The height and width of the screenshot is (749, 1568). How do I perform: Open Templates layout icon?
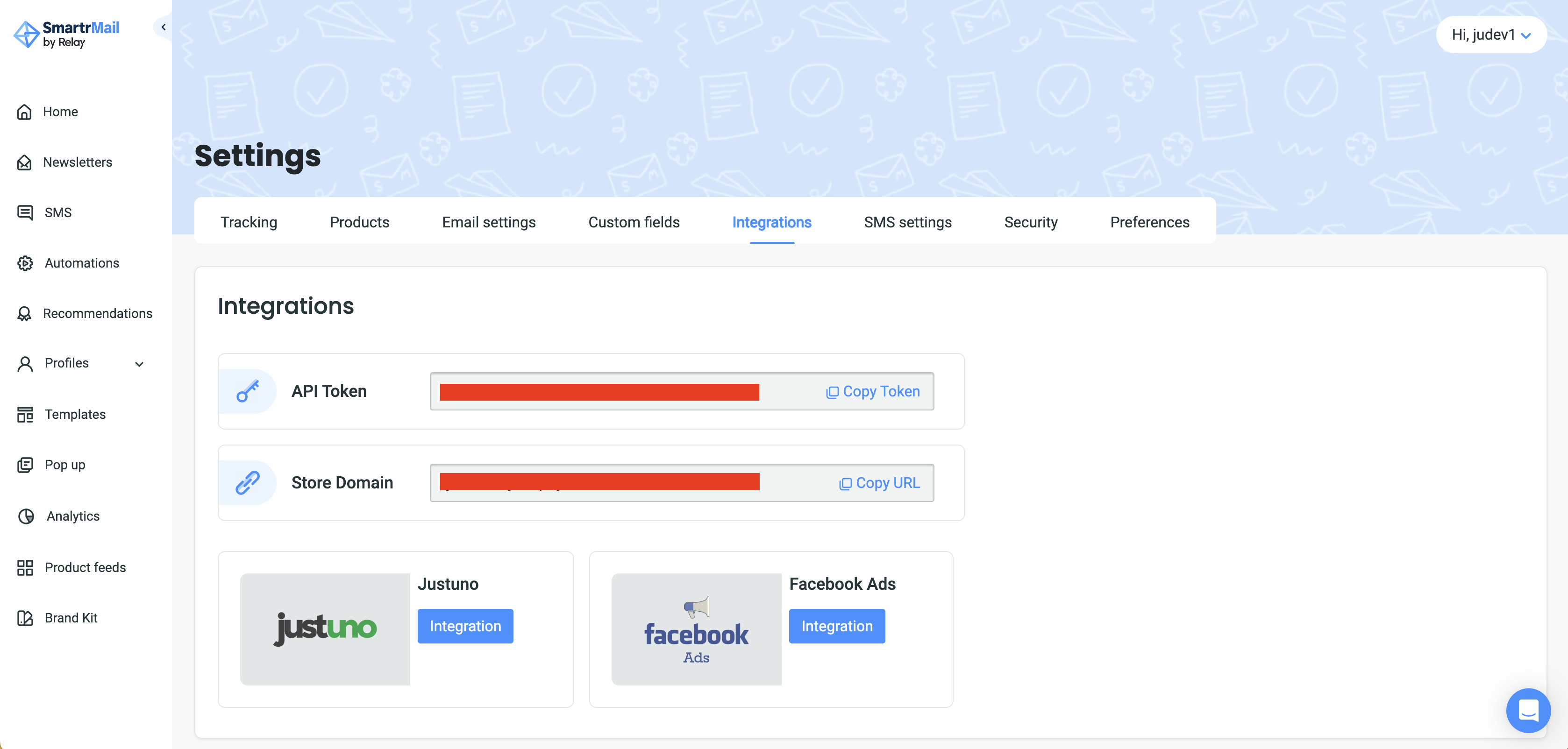tap(25, 414)
